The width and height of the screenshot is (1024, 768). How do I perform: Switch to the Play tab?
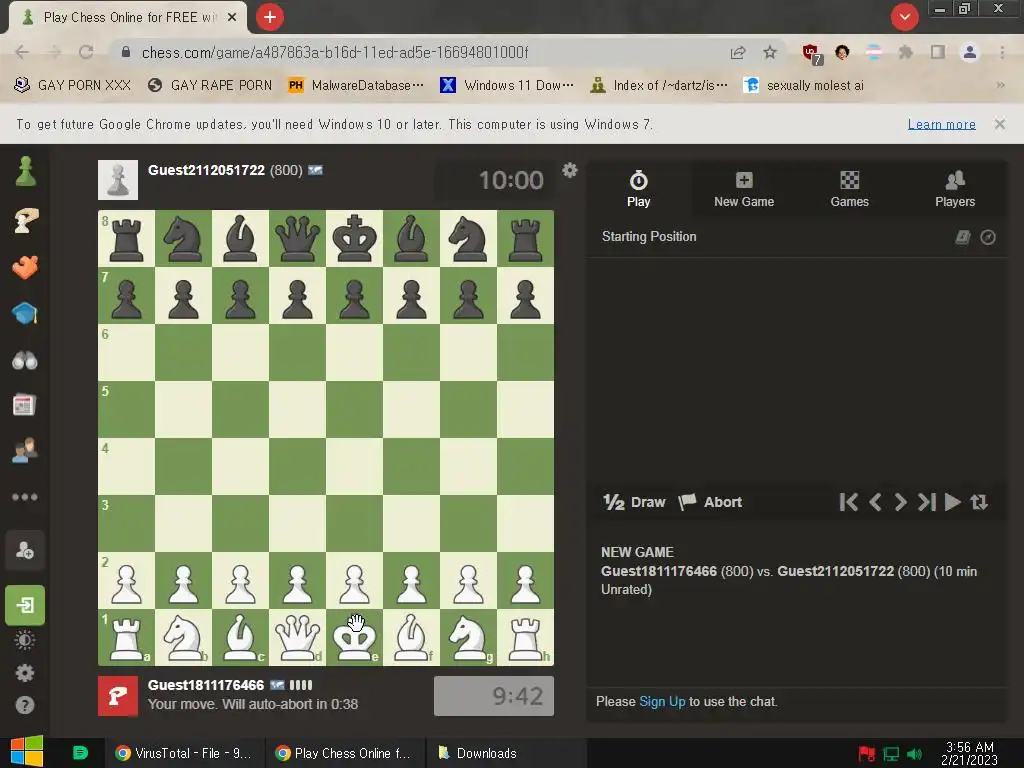tap(639, 189)
